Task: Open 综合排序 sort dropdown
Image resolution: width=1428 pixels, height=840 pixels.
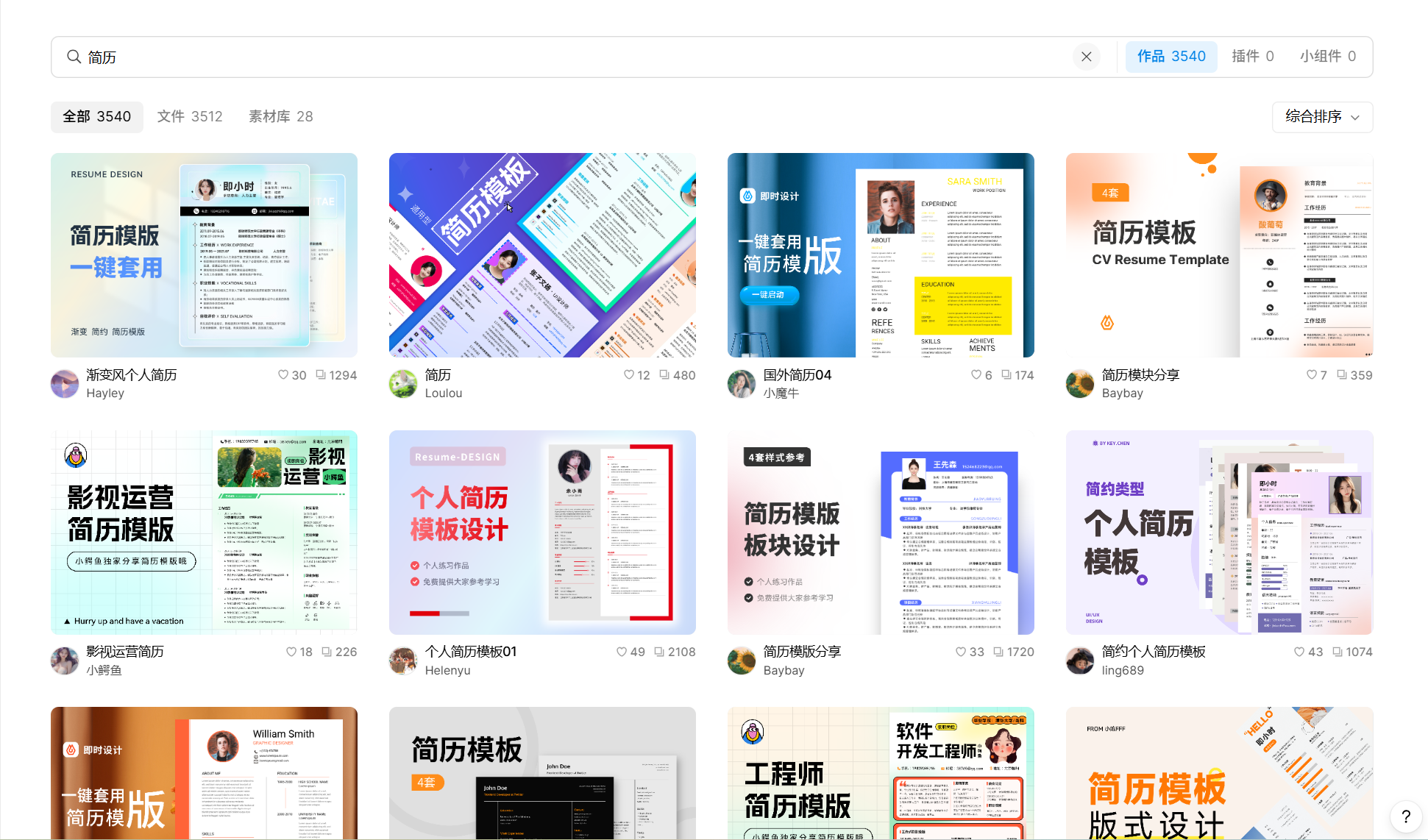Action: coord(1322,117)
